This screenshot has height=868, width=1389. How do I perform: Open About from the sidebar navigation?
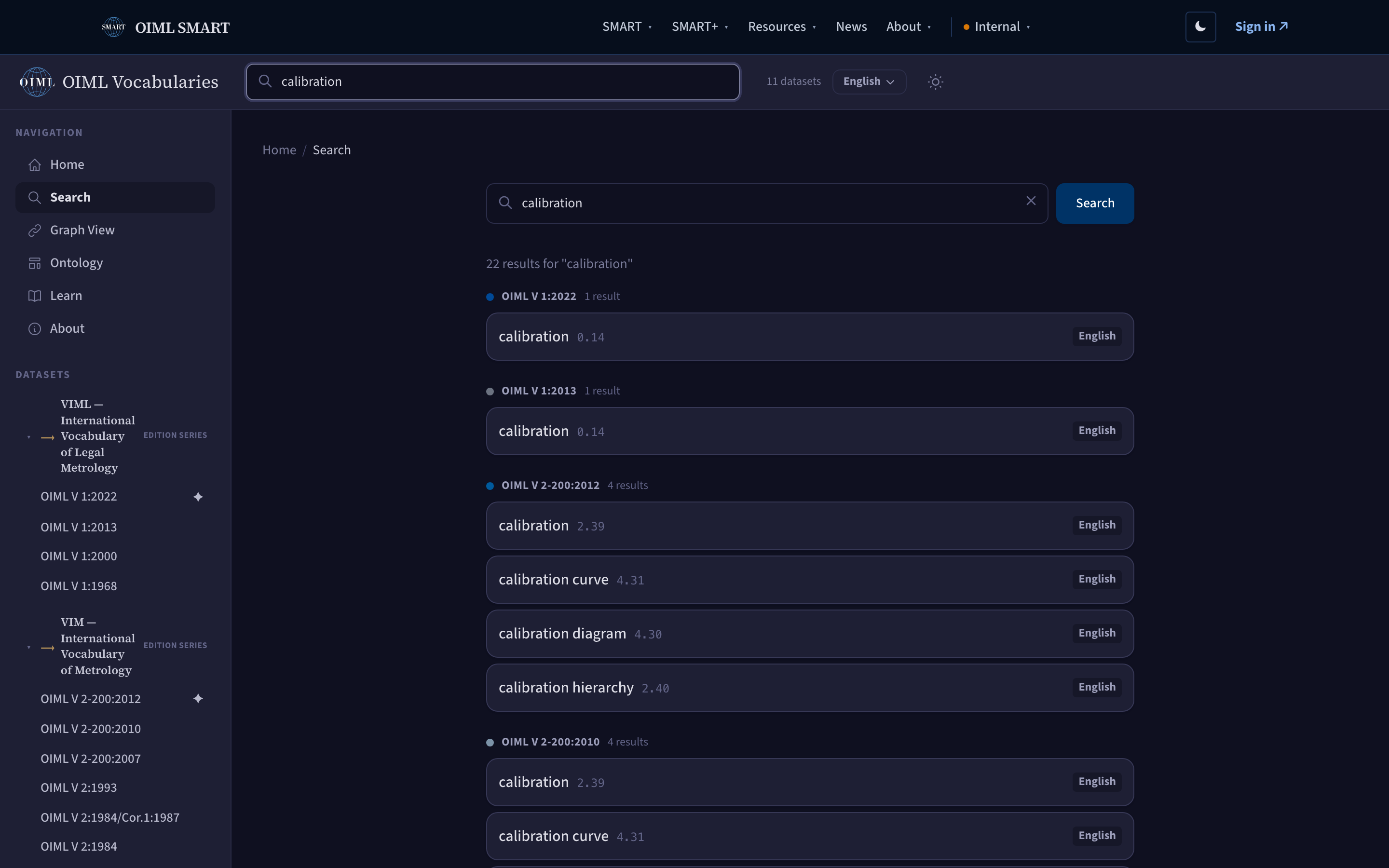point(115,328)
